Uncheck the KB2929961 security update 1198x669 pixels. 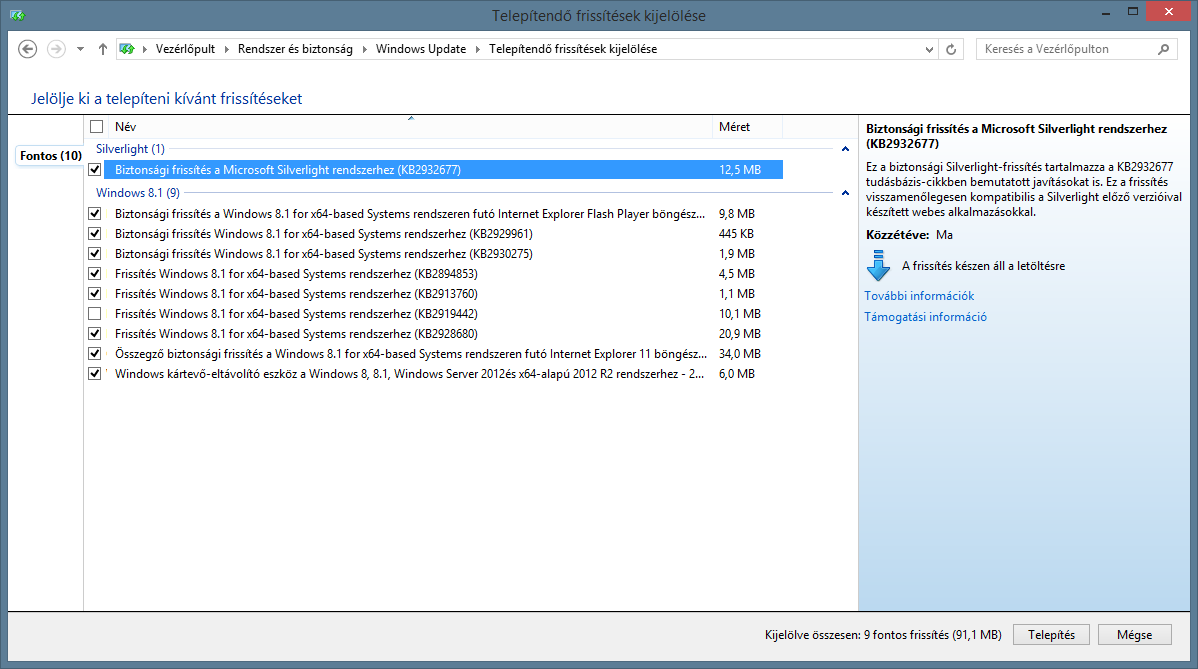[95, 234]
